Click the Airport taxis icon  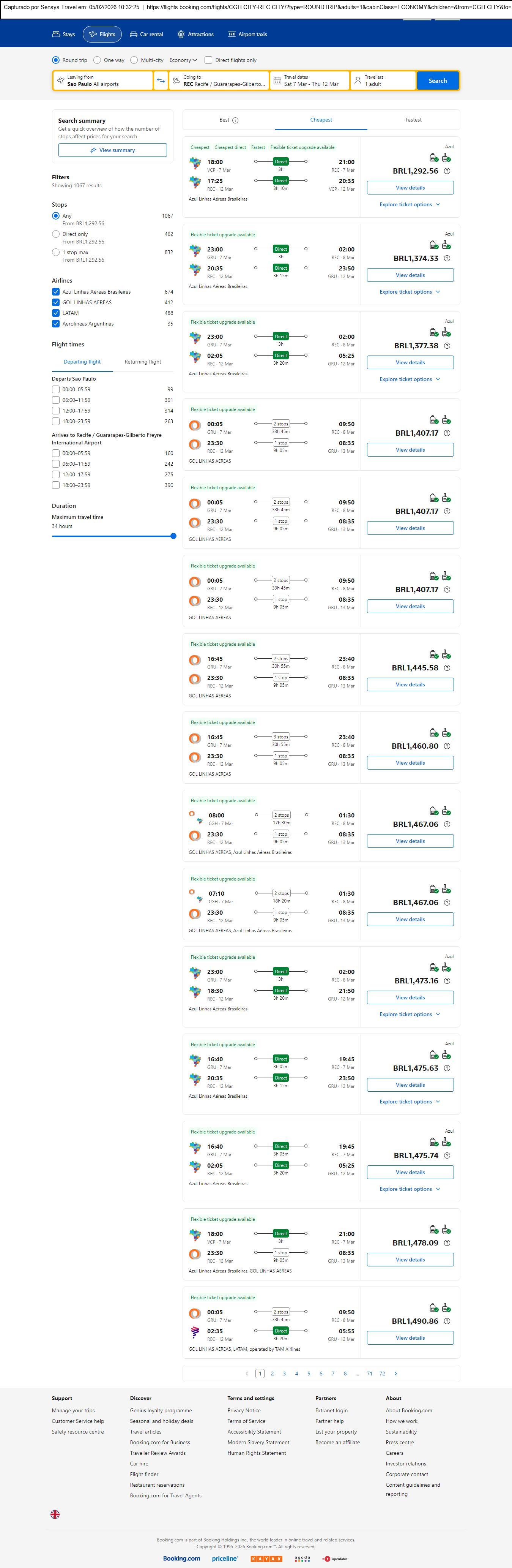(232, 35)
